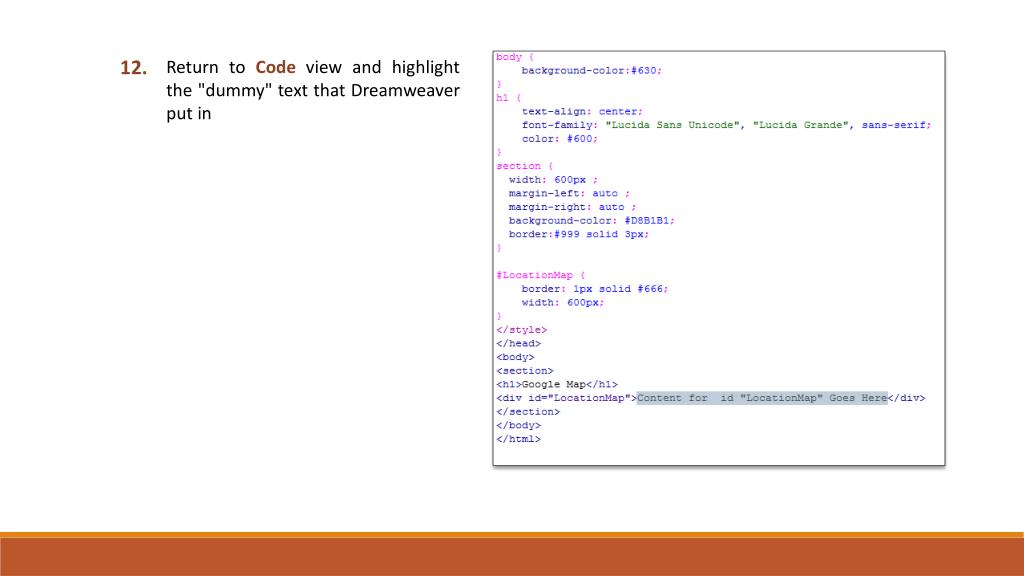Click the "#LocationMap {" selector line
This screenshot has width=1024, height=576.
541,276
